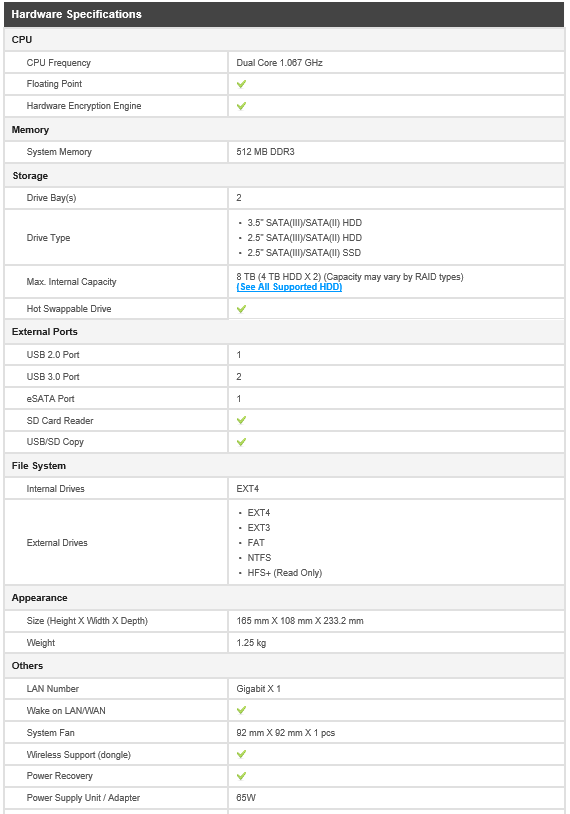Click the Appearance section heading
This screenshot has width=570, height=814.
(x=39, y=598)
